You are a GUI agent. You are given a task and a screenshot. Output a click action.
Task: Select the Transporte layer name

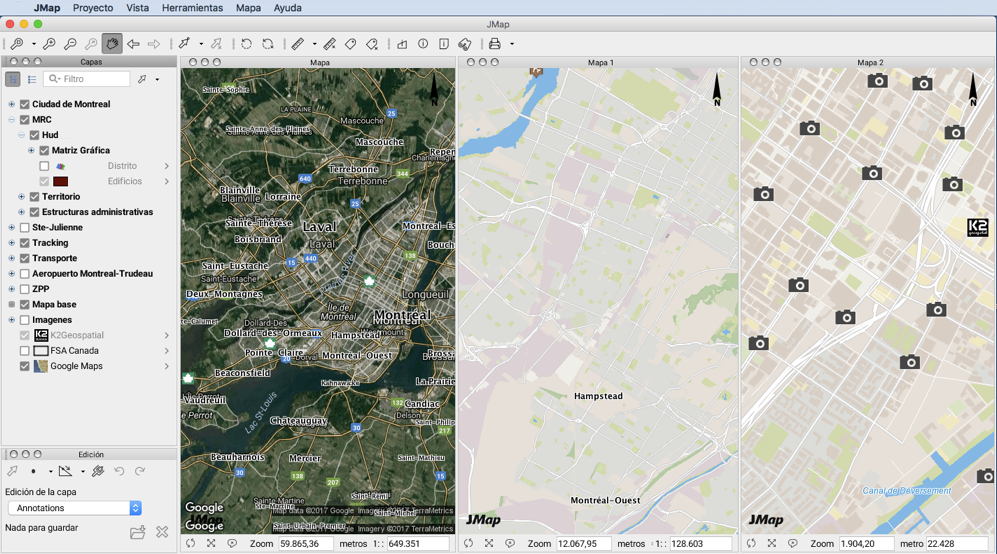(55, 258)
